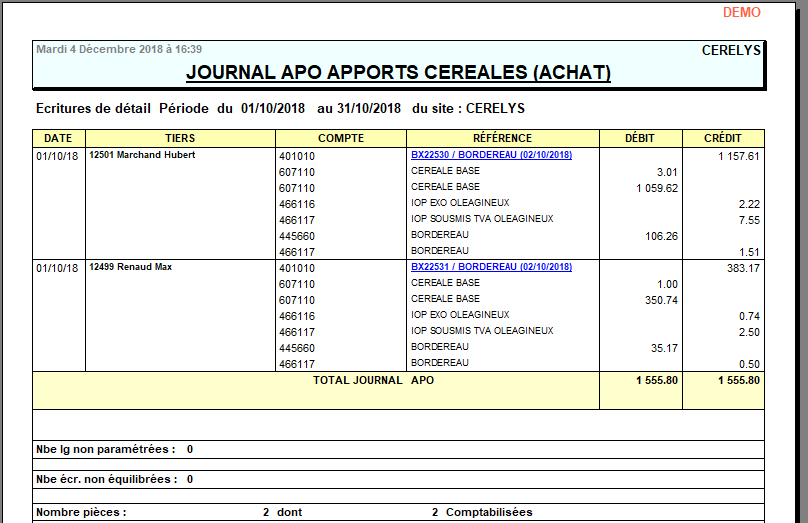Select the DÉBIT column header
The width and height of the screenshot is (808, 523).
(640, 138)
